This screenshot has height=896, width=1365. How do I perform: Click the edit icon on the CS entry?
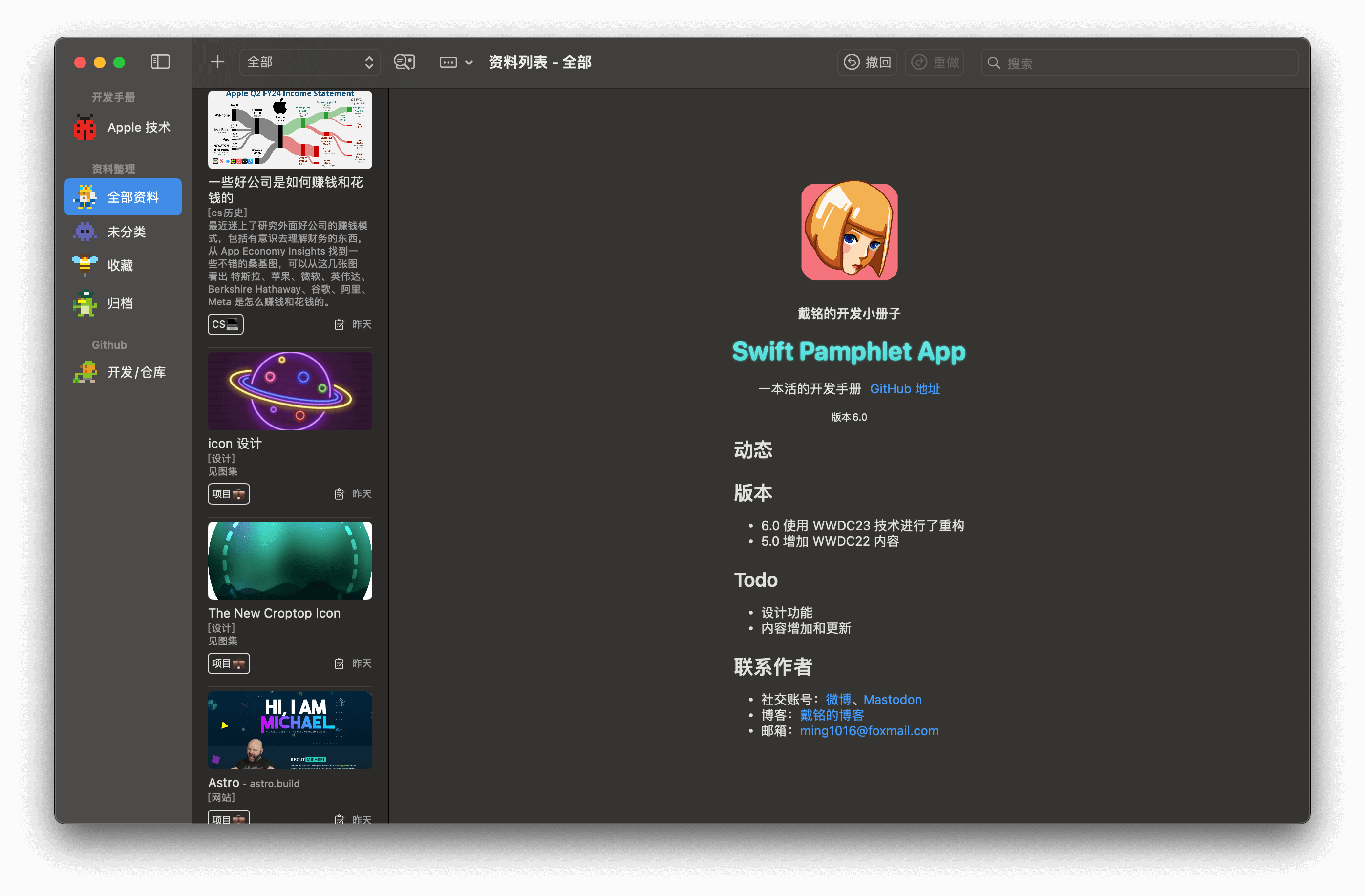340,325
